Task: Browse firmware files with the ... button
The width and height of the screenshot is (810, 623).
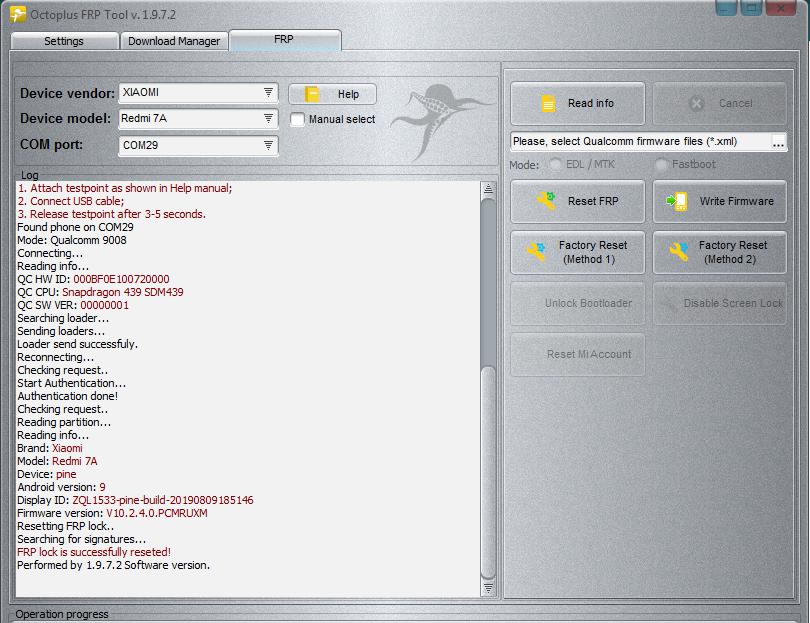Action: [778, 142]
